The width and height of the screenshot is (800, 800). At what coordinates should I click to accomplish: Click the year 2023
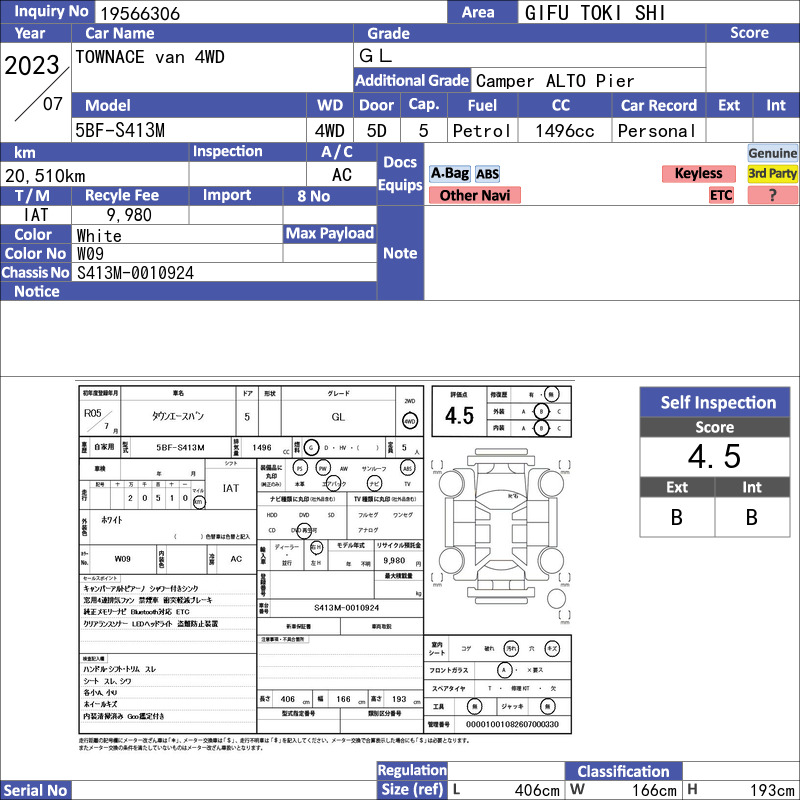pos(32,65)
